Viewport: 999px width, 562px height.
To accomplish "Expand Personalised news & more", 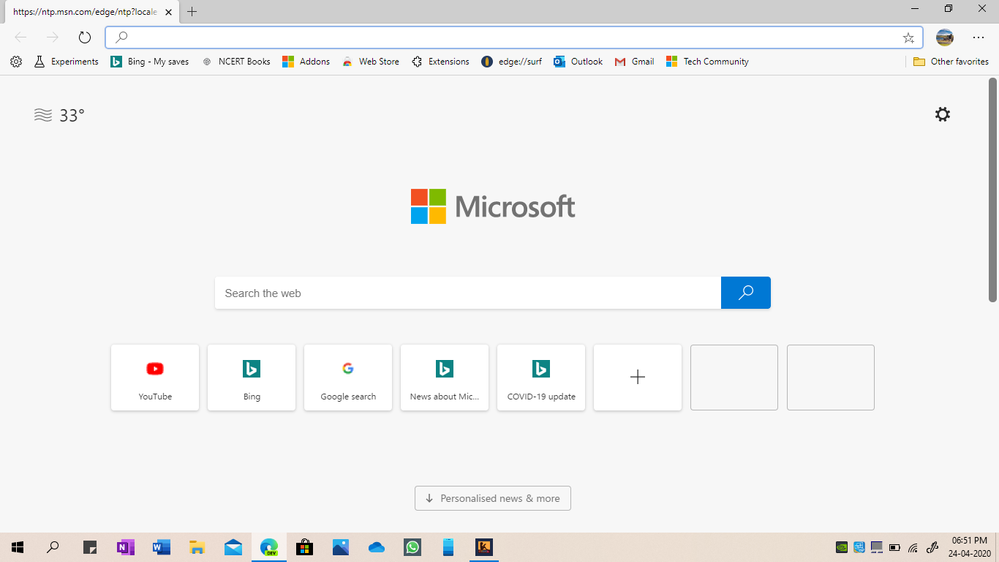I will click(x=492, y=498).
